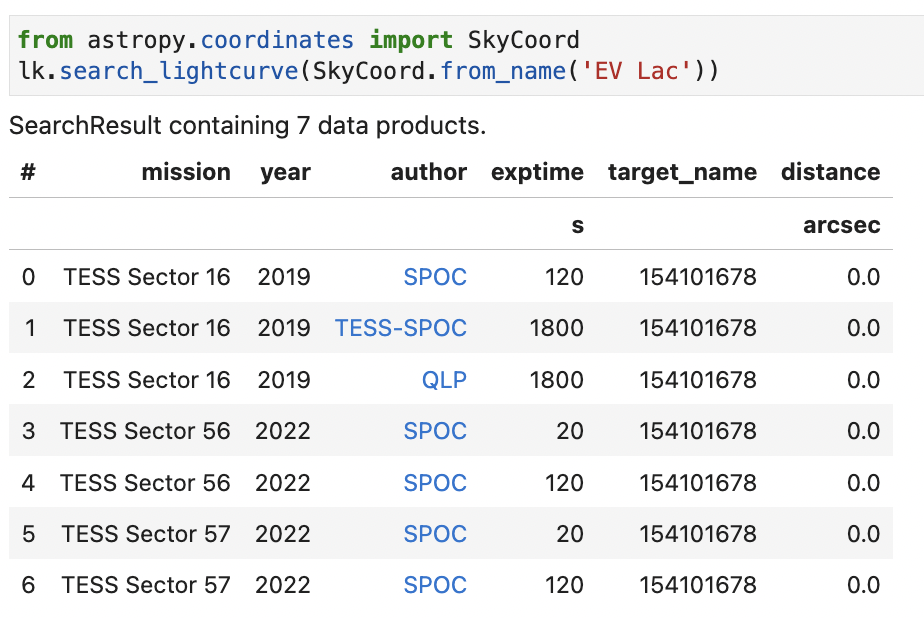The width and height of the screenshot is (924, 618).
Task: Open the SPOC link for Sector 56 120s product
Action: click(435, 482)
